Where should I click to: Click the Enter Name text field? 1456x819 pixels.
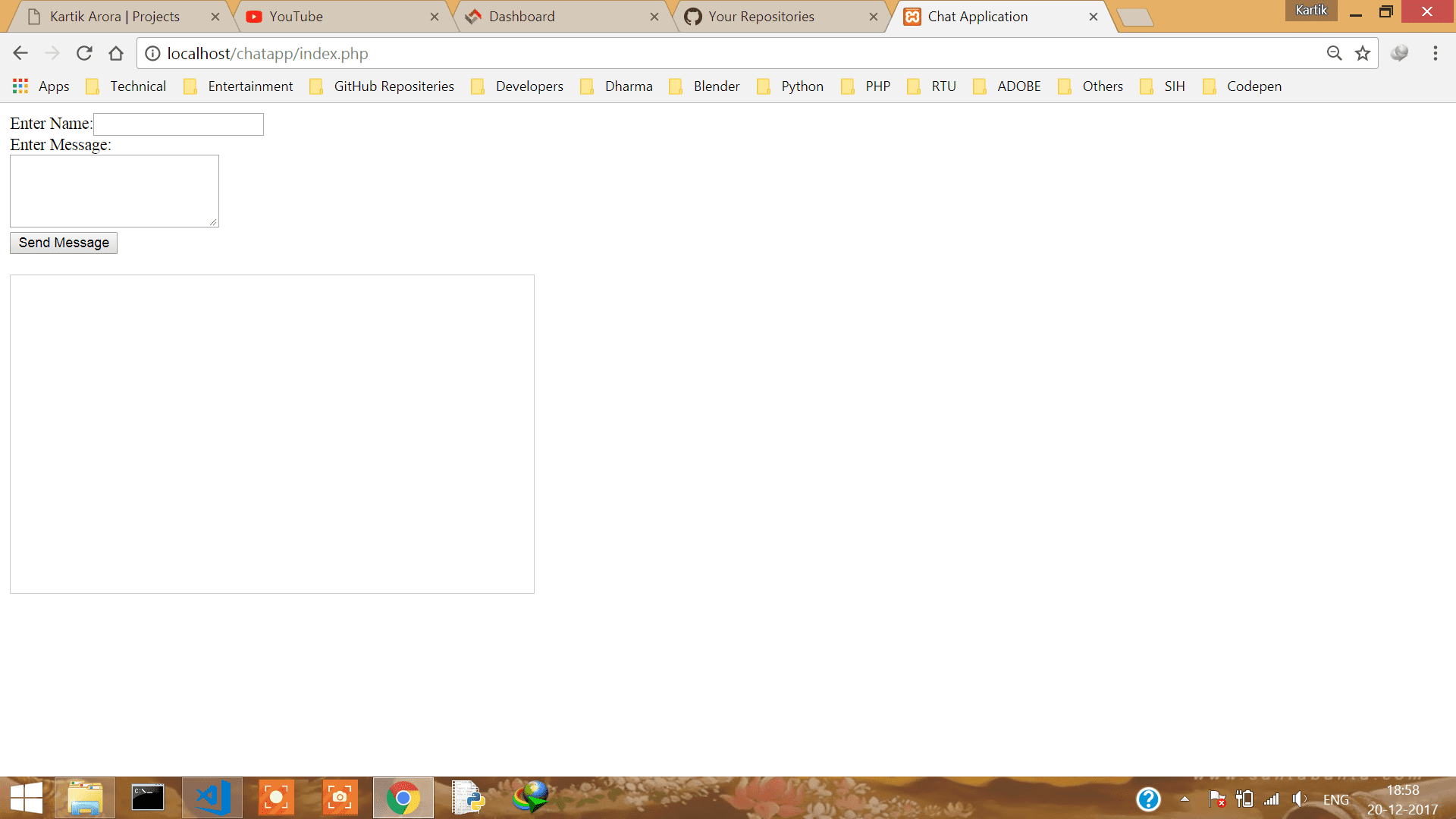tap(178, 124)
